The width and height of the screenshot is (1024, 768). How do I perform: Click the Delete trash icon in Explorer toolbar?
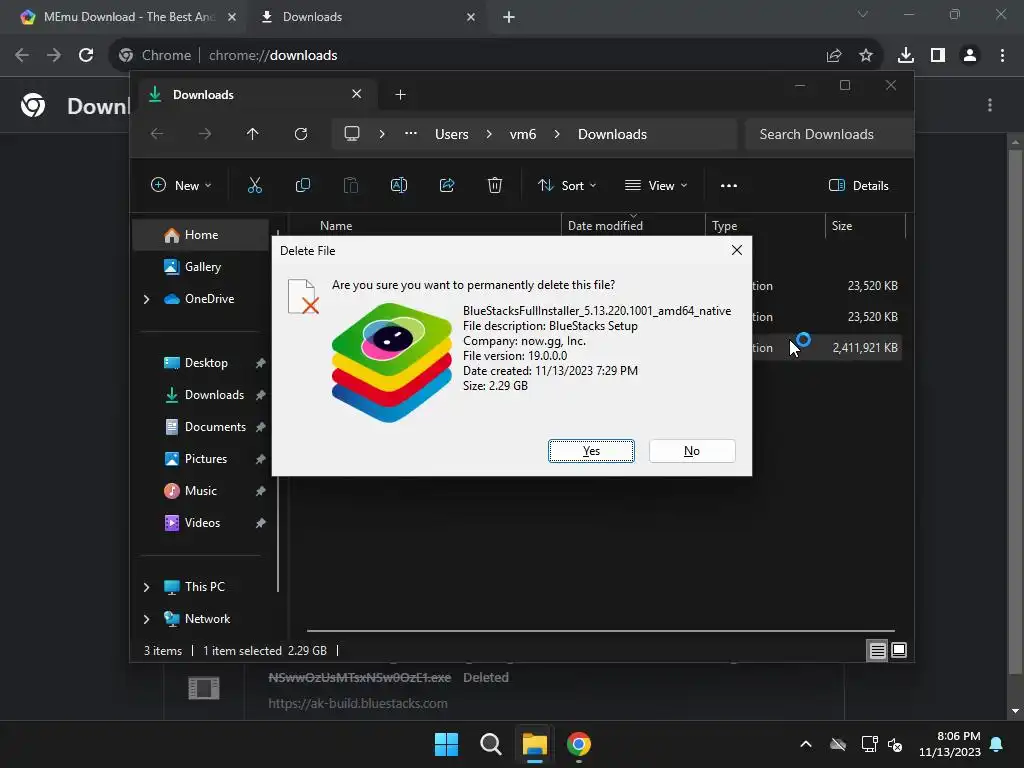coord(495,185)
